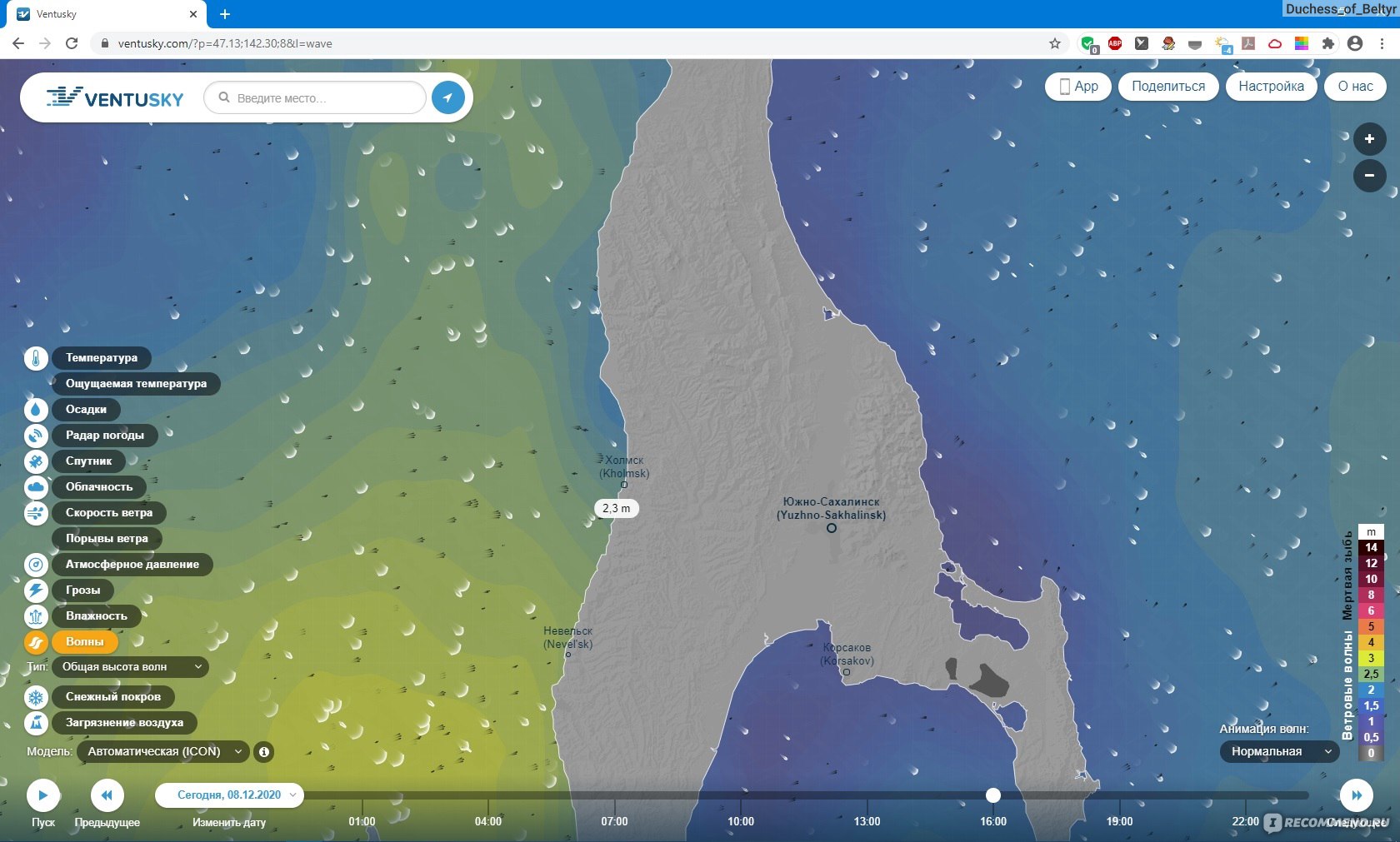
Task: Bookmark page with the star icon
Action: pyautogui.click(x=1055, y=43)
